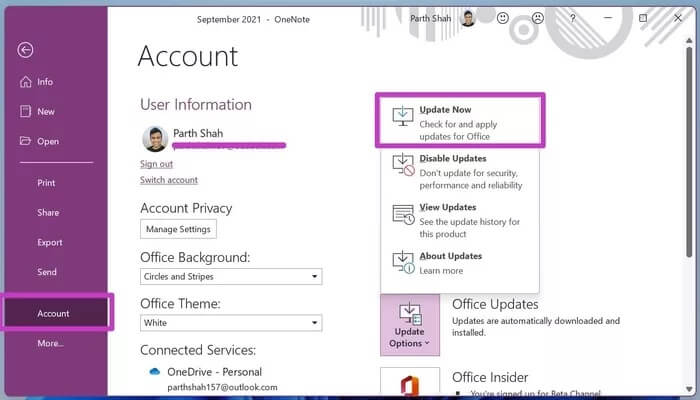Screen dimensions: 700x400
Task: Click the Sign out link
Action: coord(156,163)
